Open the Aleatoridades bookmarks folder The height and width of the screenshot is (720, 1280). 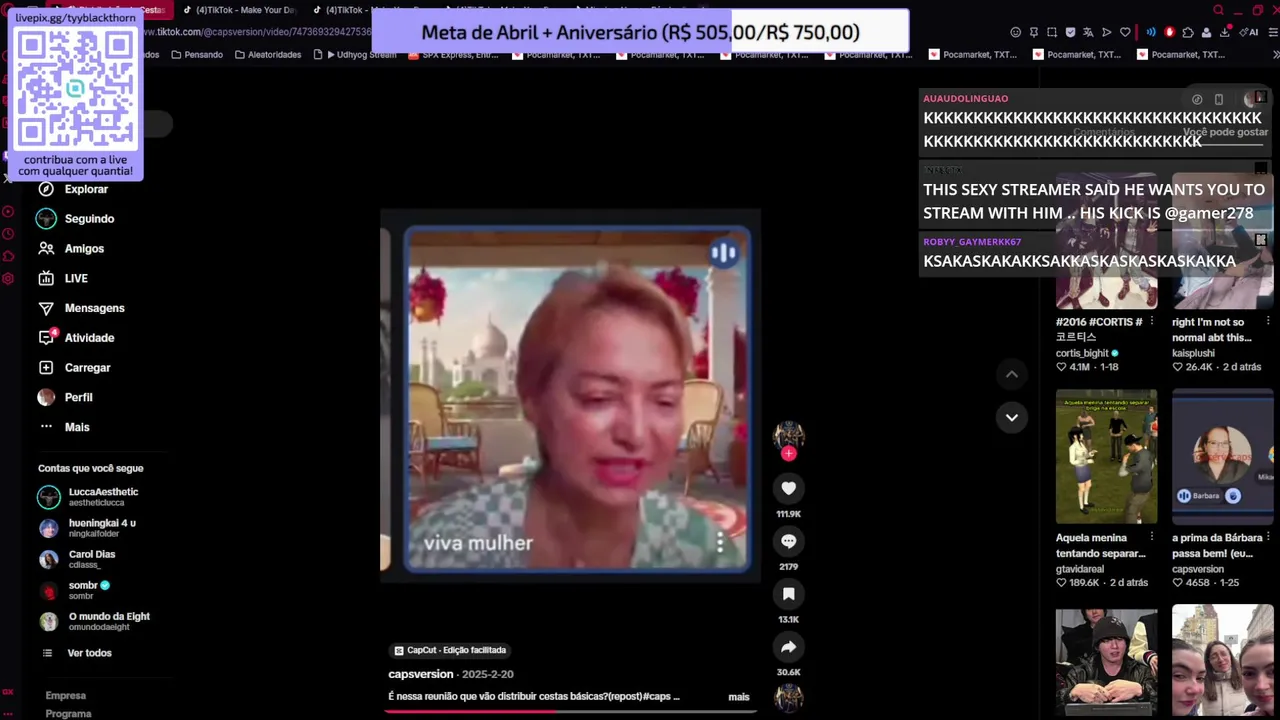pyautogui.click(x=268, y=55)
